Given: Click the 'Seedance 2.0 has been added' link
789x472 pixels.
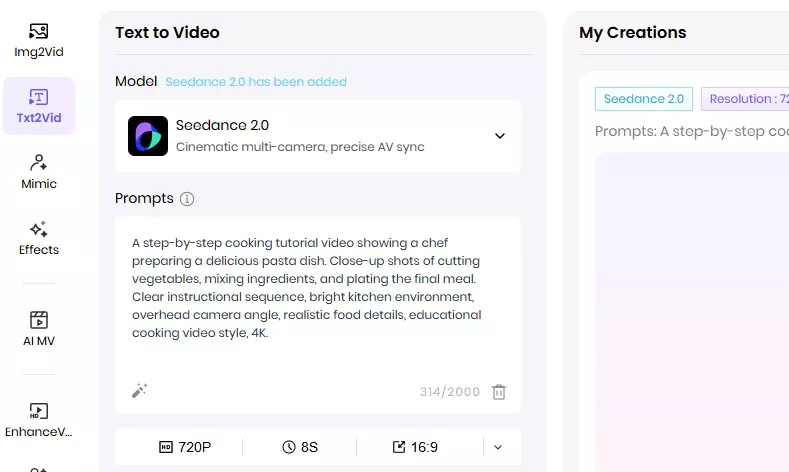Looking at the screenshot, I should (x=256, y=82).
